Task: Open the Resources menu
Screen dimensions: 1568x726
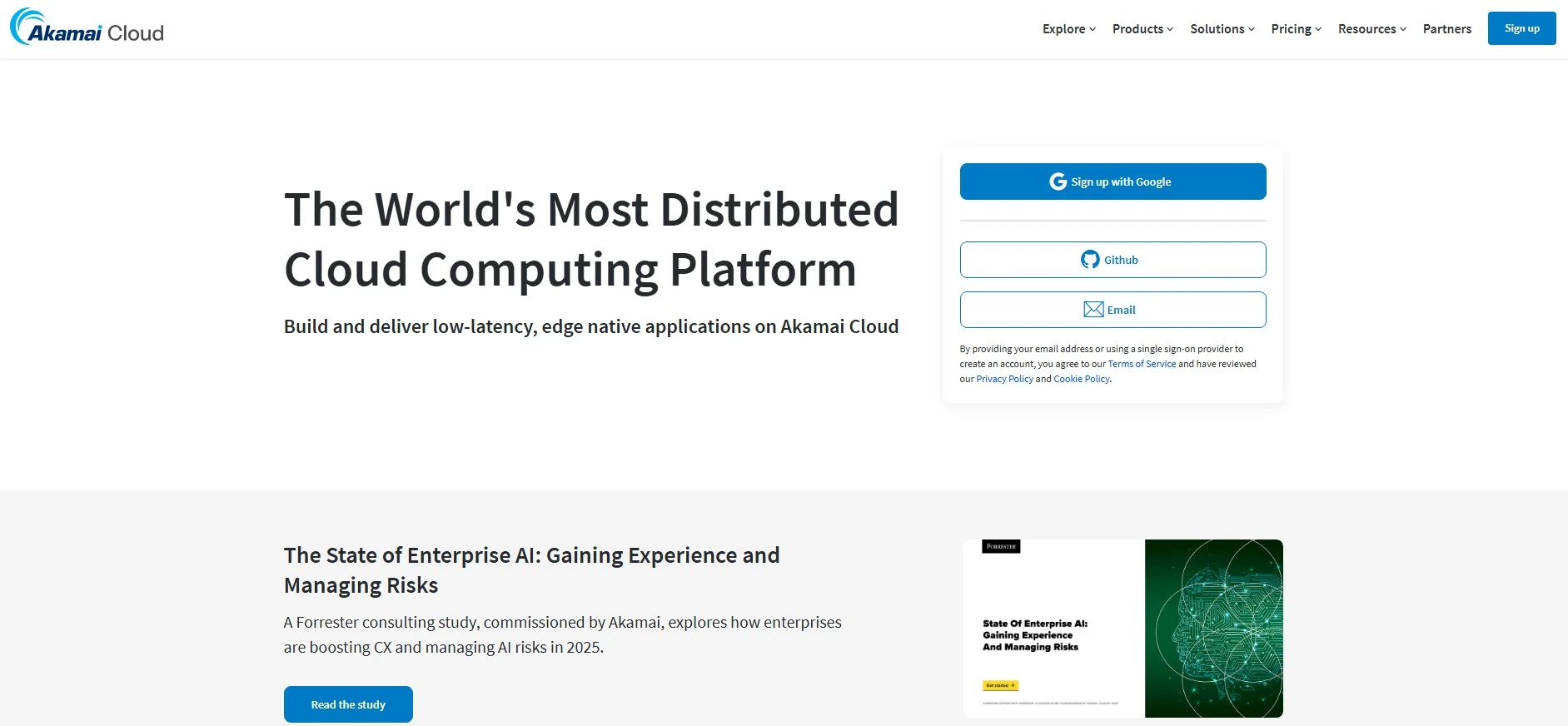Action: 1372,29
